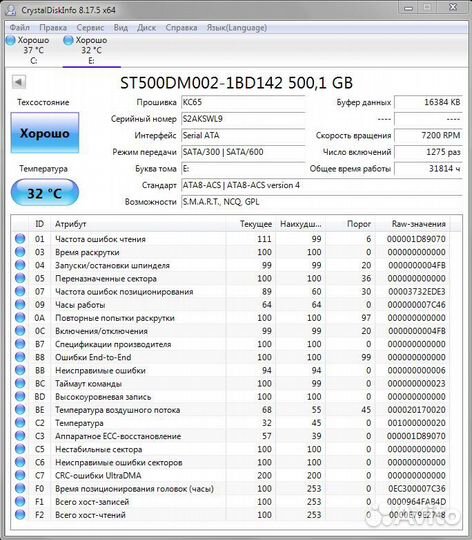This screenshot has height=540, width=472.
Task: Click raw value 000000007C46
Action: [417, 304]
